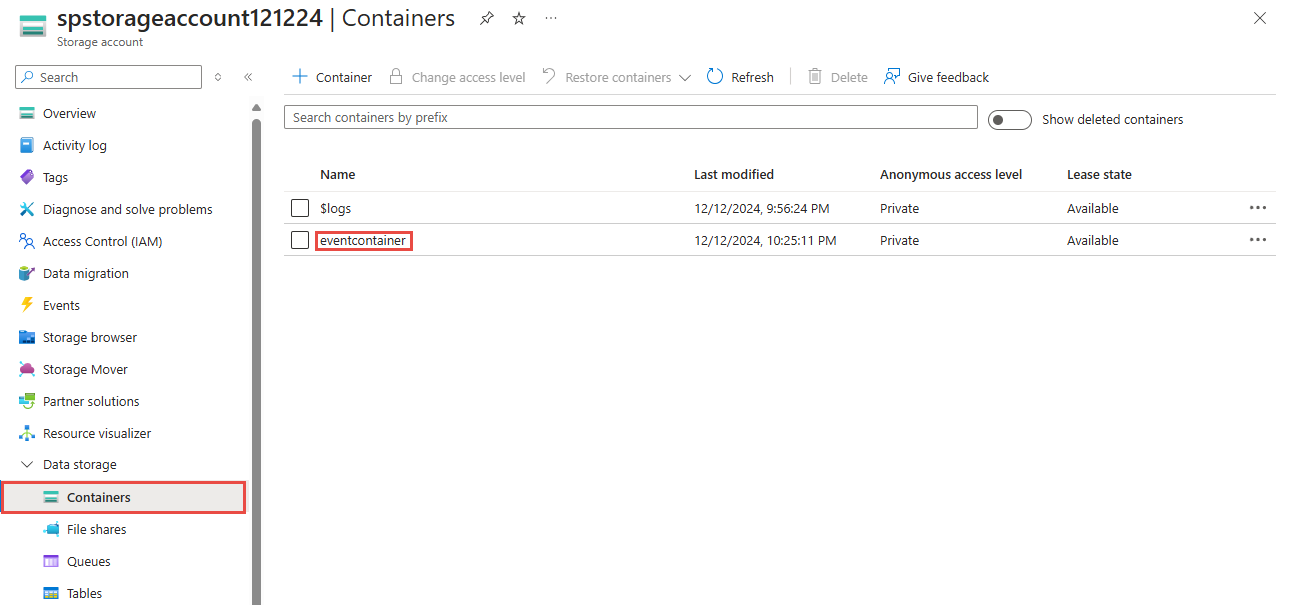Pin the Containers blade with the pin icon
Image resolution: width=1295 pixels, height=605 pixels.
(x=486, y=18)
